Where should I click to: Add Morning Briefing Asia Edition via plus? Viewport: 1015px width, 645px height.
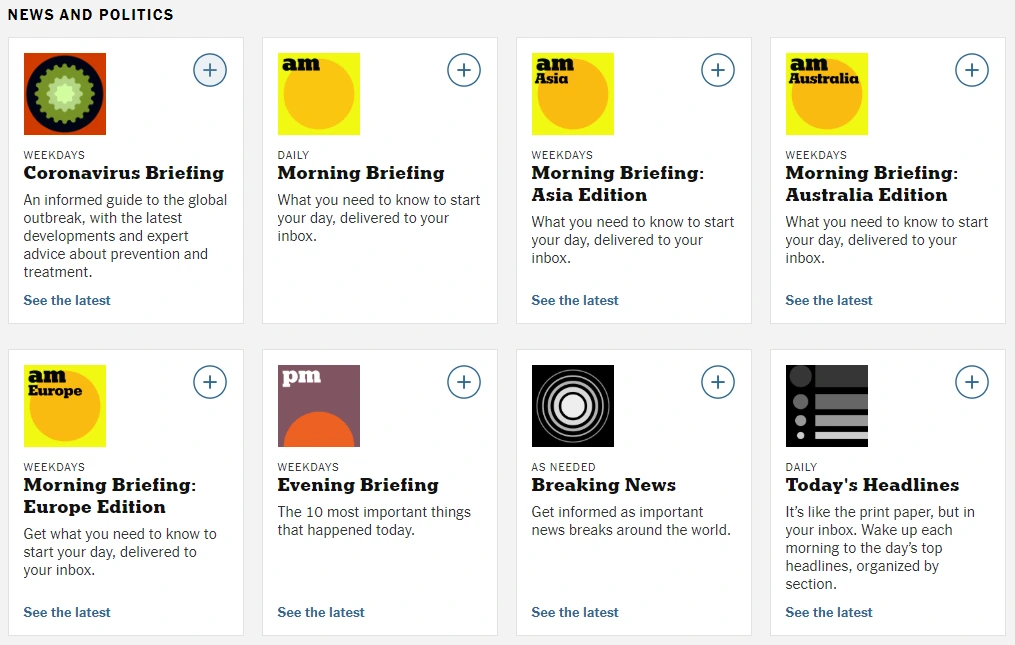(717, 70)
